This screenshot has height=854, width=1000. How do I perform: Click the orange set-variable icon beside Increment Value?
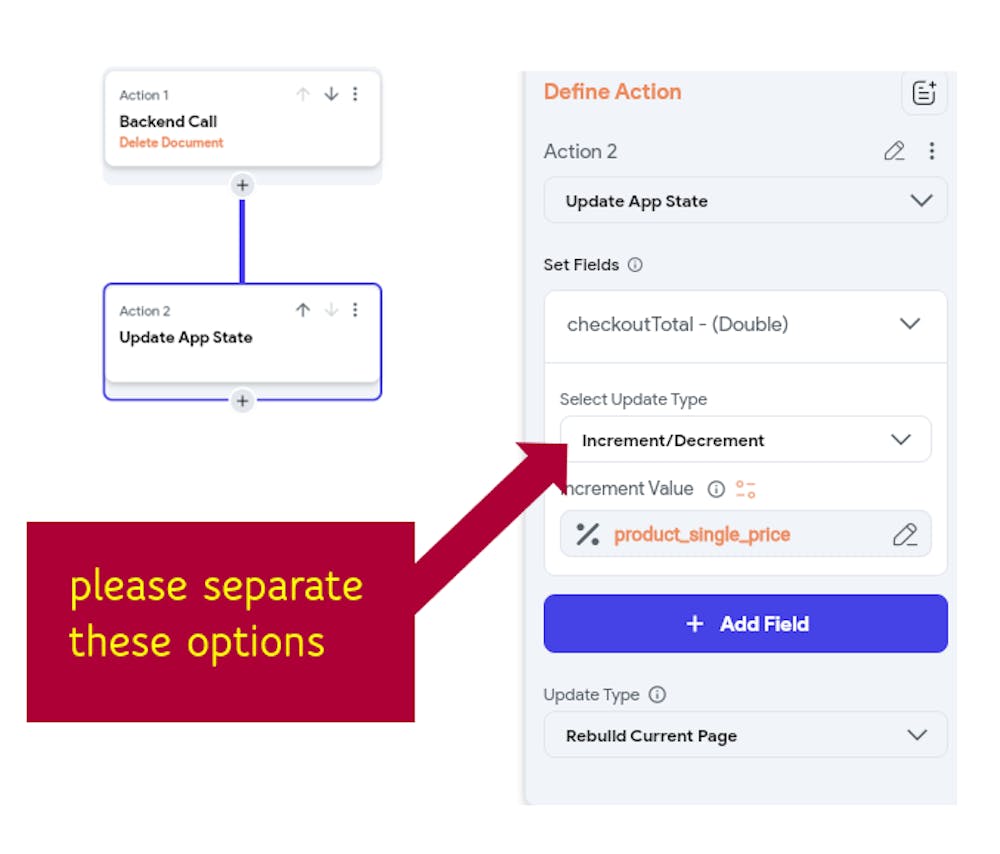[743, 489]
